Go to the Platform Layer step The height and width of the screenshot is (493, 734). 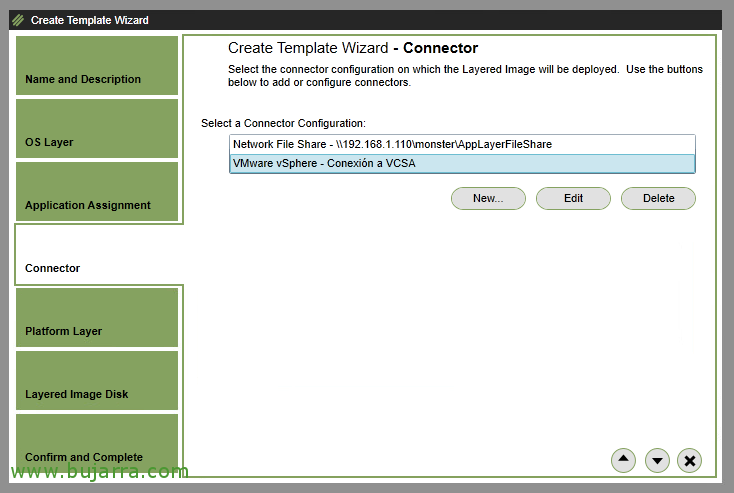click(x=97, y=317)
